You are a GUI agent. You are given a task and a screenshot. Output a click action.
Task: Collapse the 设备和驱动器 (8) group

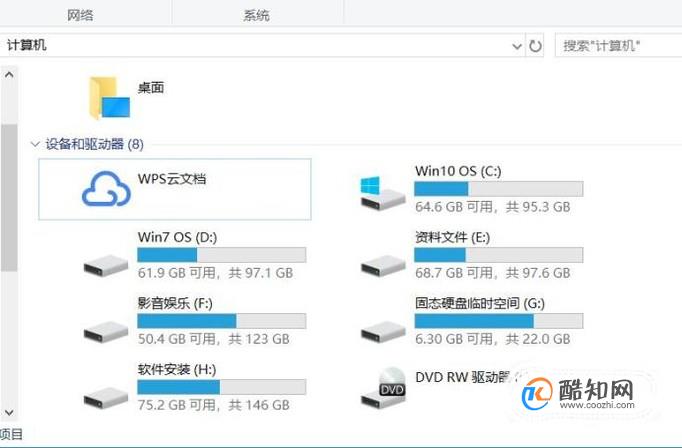click(x=35, y=144)
